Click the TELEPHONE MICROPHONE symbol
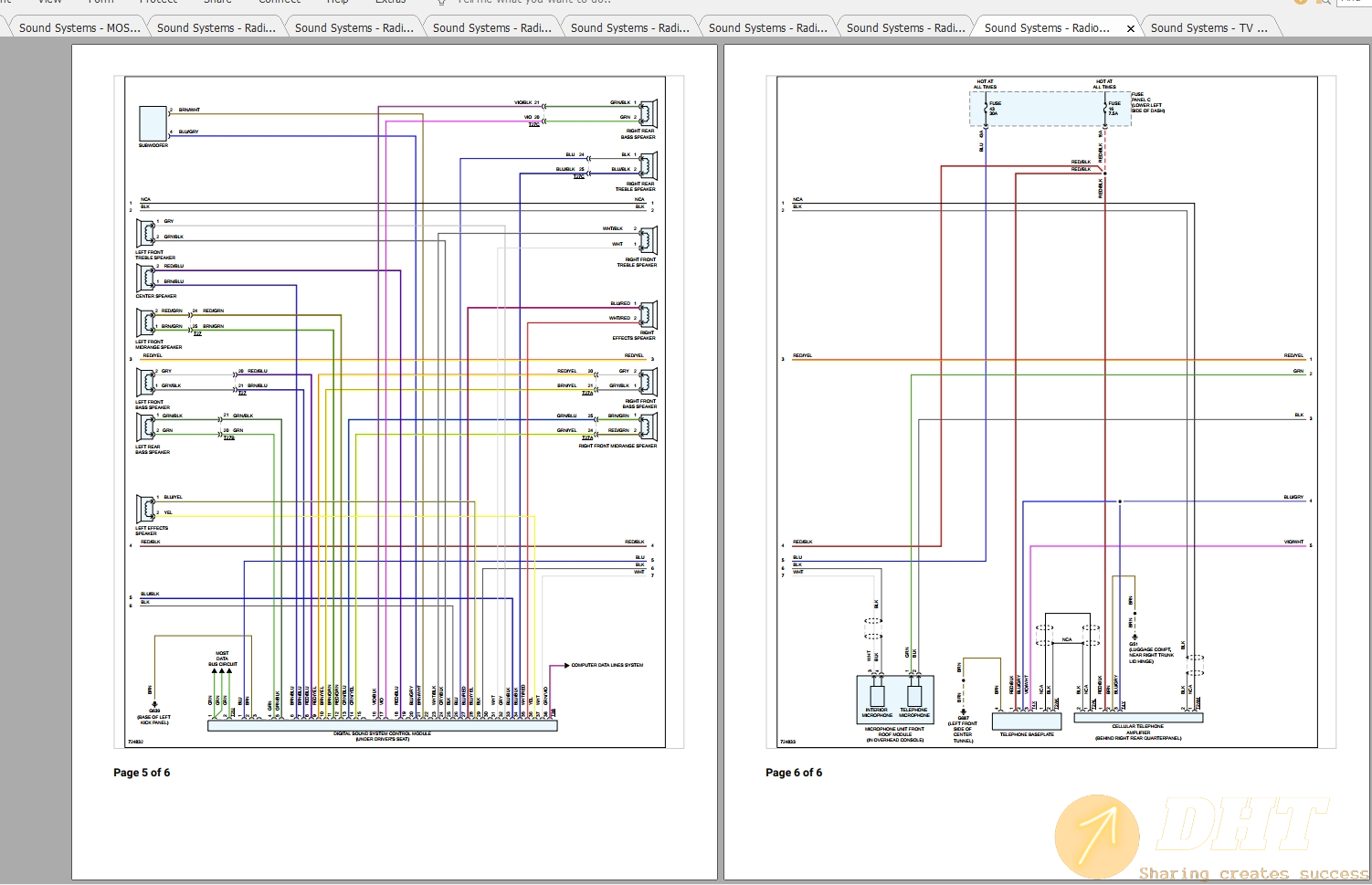 914,695
